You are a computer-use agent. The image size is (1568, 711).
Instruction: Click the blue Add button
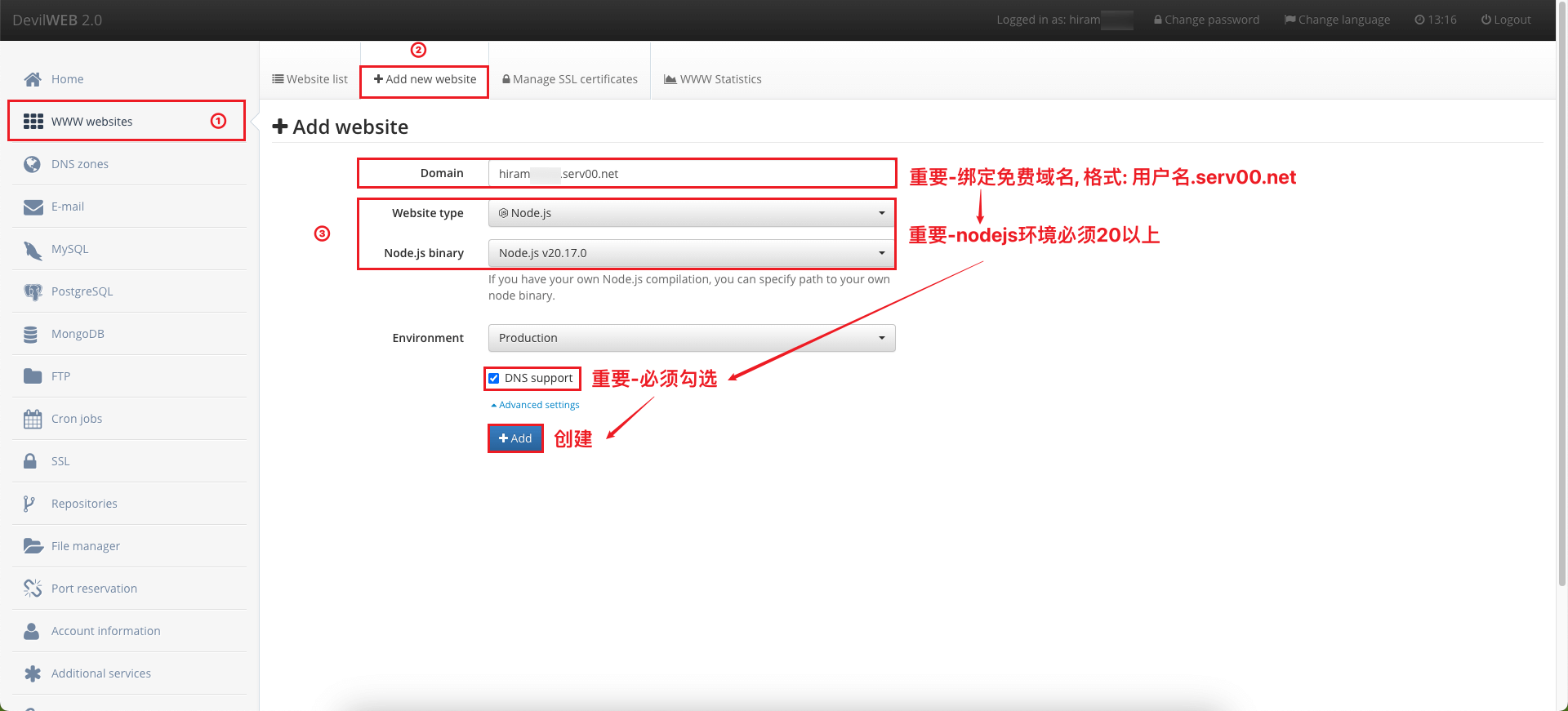coord(515,438)
